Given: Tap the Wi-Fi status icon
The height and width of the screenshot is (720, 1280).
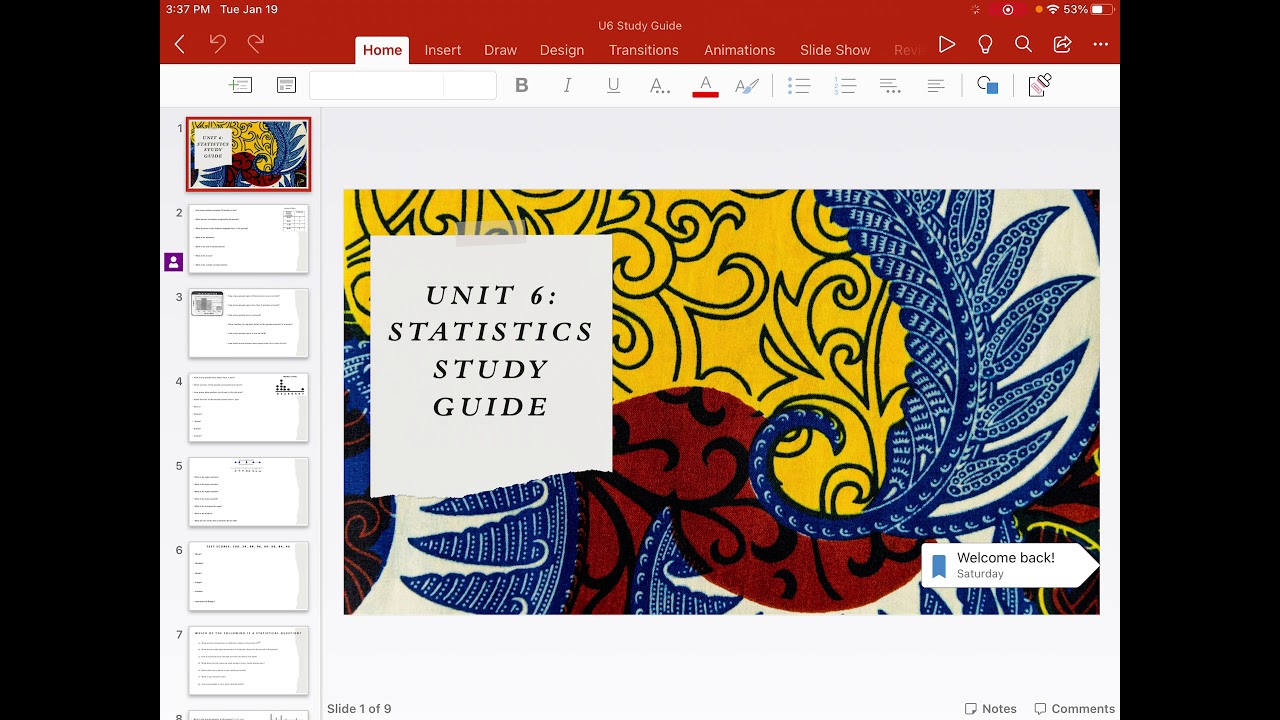Looking at the screenshot, I should (x=1053, y=9).
